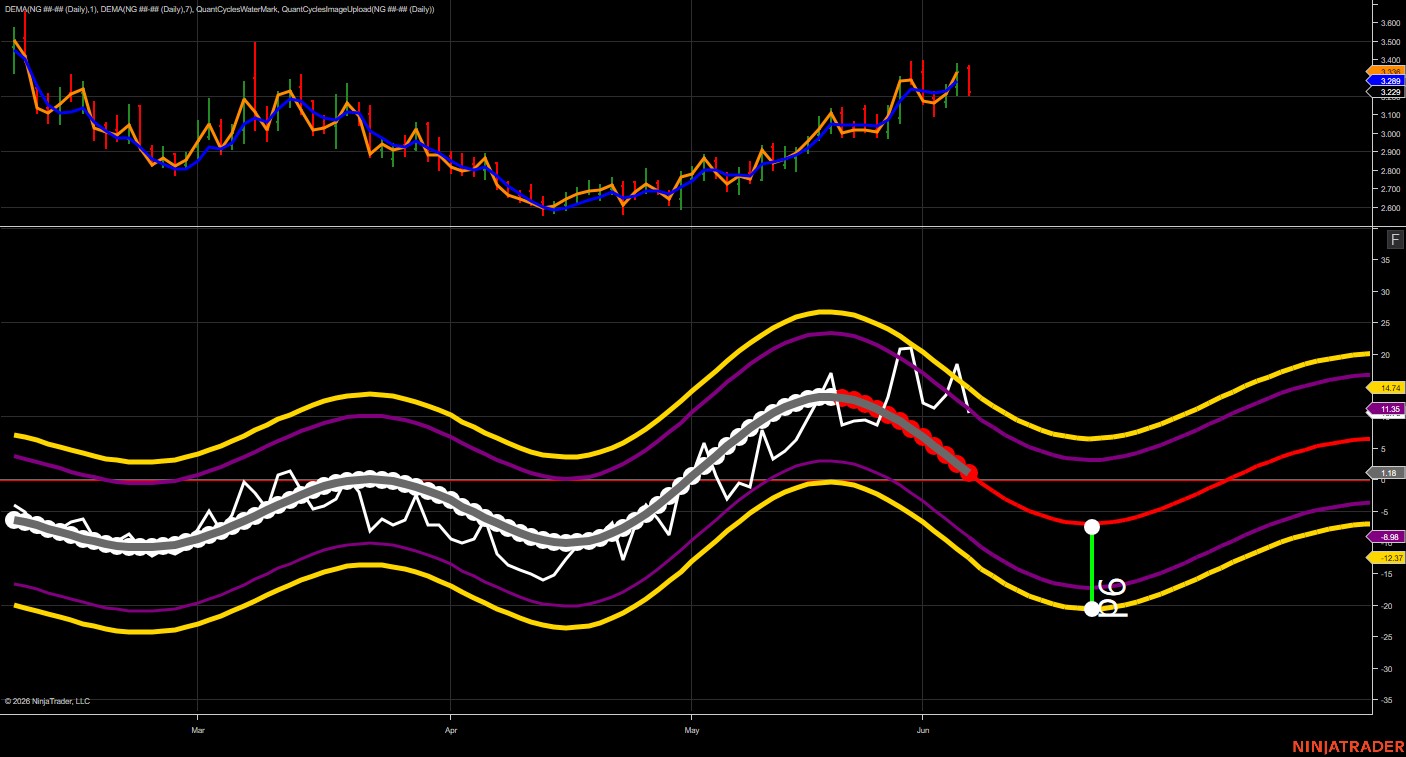1406x757 pixels.
Task: Click the May date axis label
Action: [691, 731]
